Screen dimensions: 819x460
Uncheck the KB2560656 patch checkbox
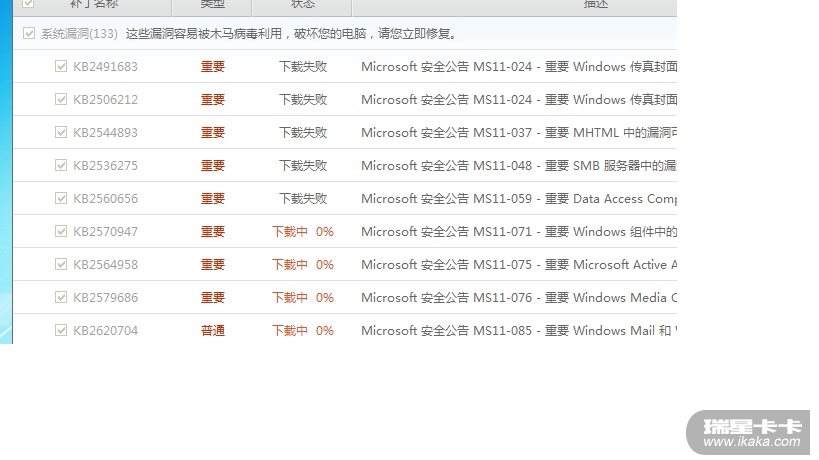point(61,198)
